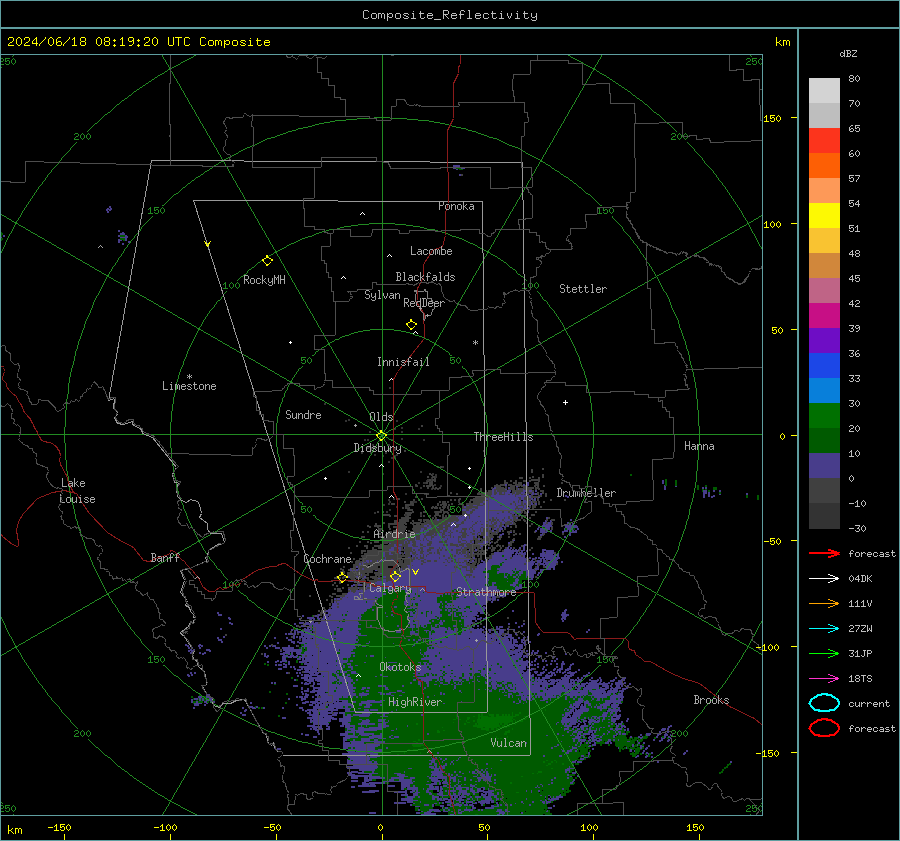Image resolution: width=900 pixels, height=841 pixels.
Task: Click the orange 111V arrow icon
Action: click(824, 603)
